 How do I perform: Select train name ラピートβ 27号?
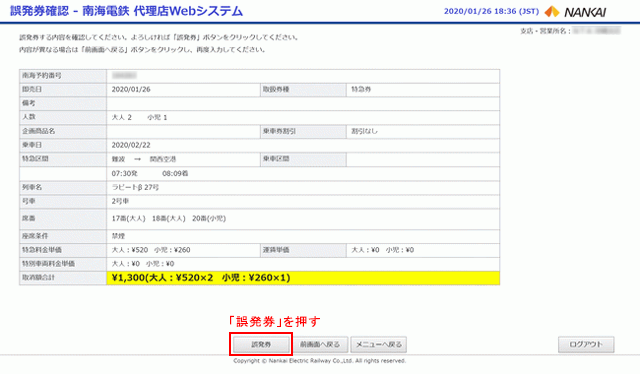(x=136, y=187)
